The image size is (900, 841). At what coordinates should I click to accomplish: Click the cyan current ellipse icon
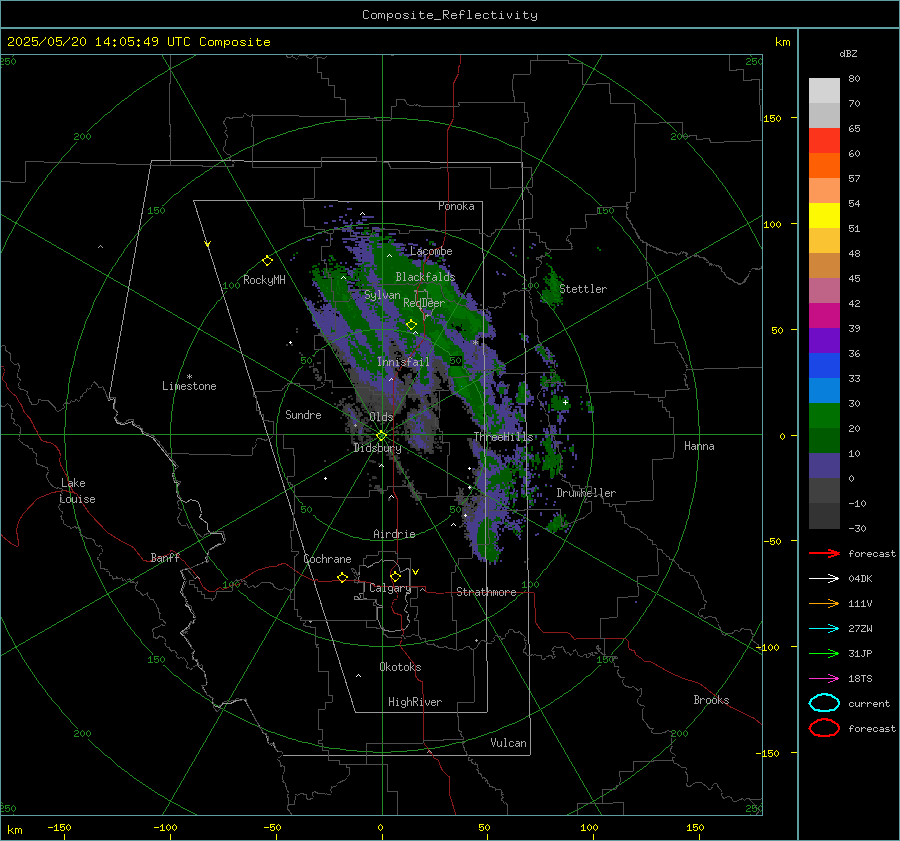[x=824, y=703]
